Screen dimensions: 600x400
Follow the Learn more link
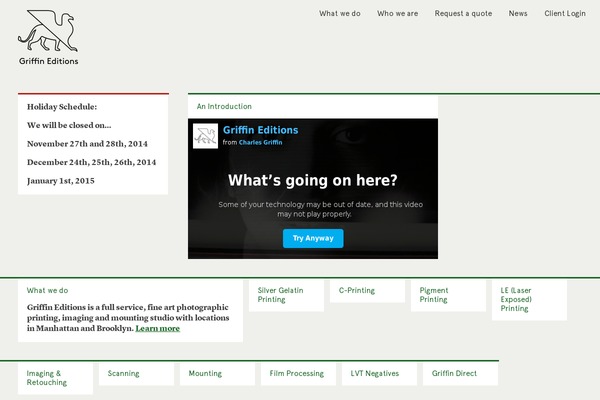(x=158, y=328)
